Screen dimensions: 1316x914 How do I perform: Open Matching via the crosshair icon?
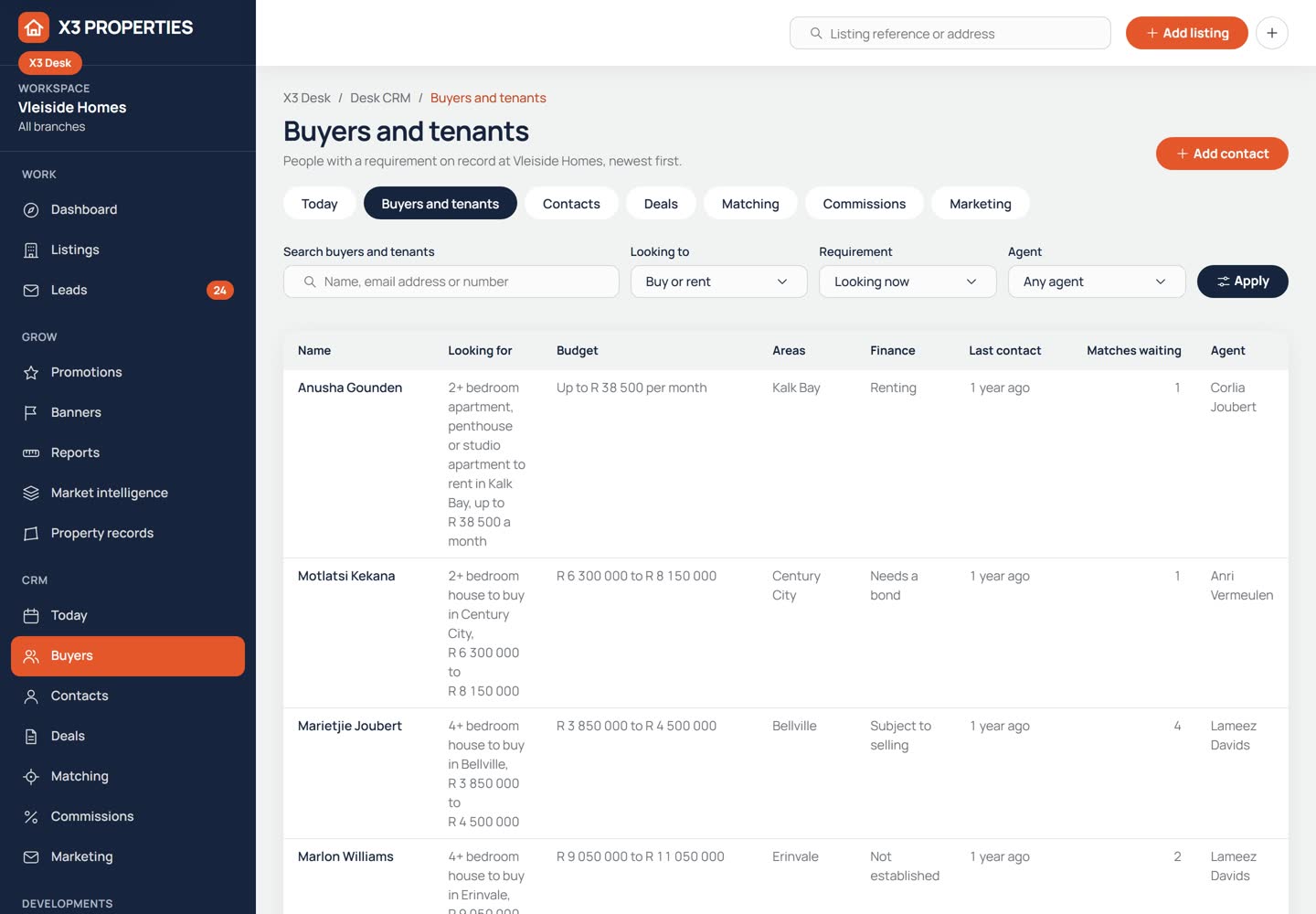[31, 776]
